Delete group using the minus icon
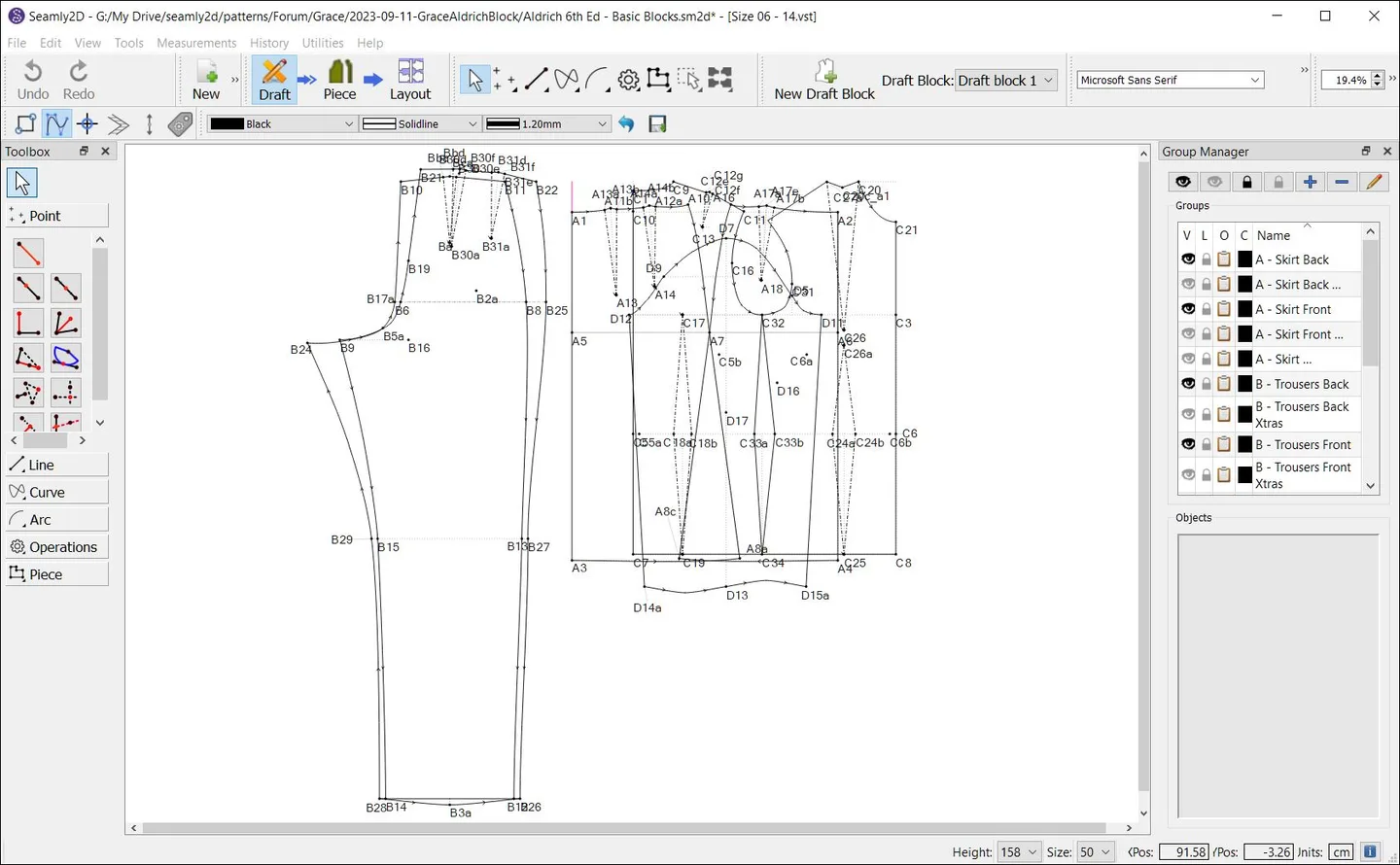This screenshot has width=1400, height=865. pos(1342,182)
